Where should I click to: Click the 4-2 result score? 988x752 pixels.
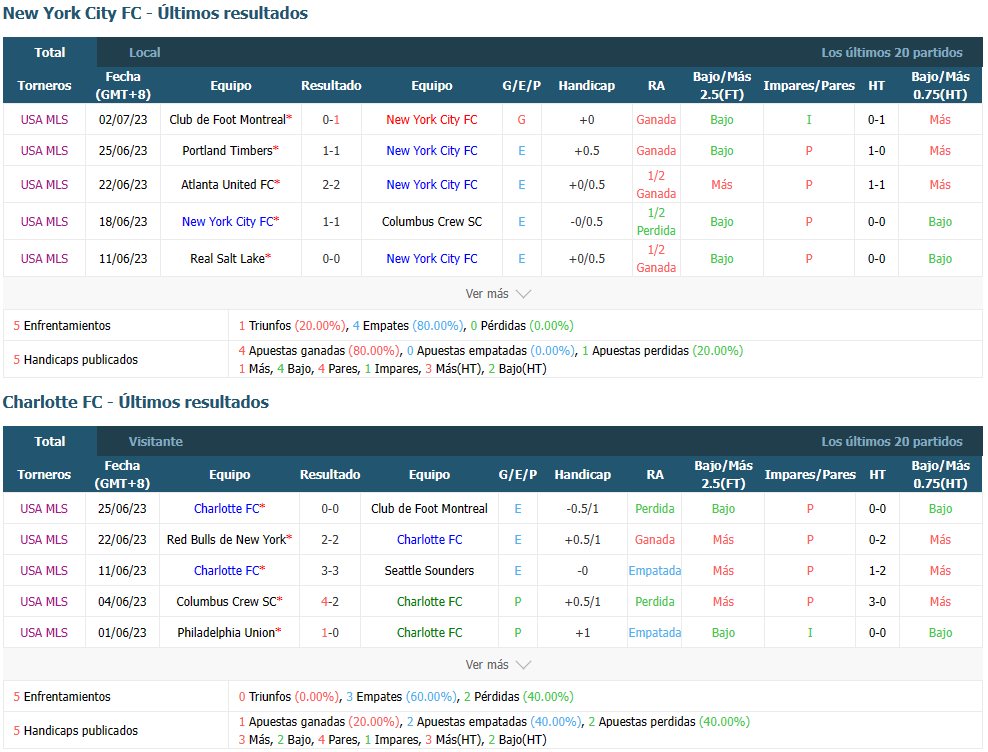[330, 601]
